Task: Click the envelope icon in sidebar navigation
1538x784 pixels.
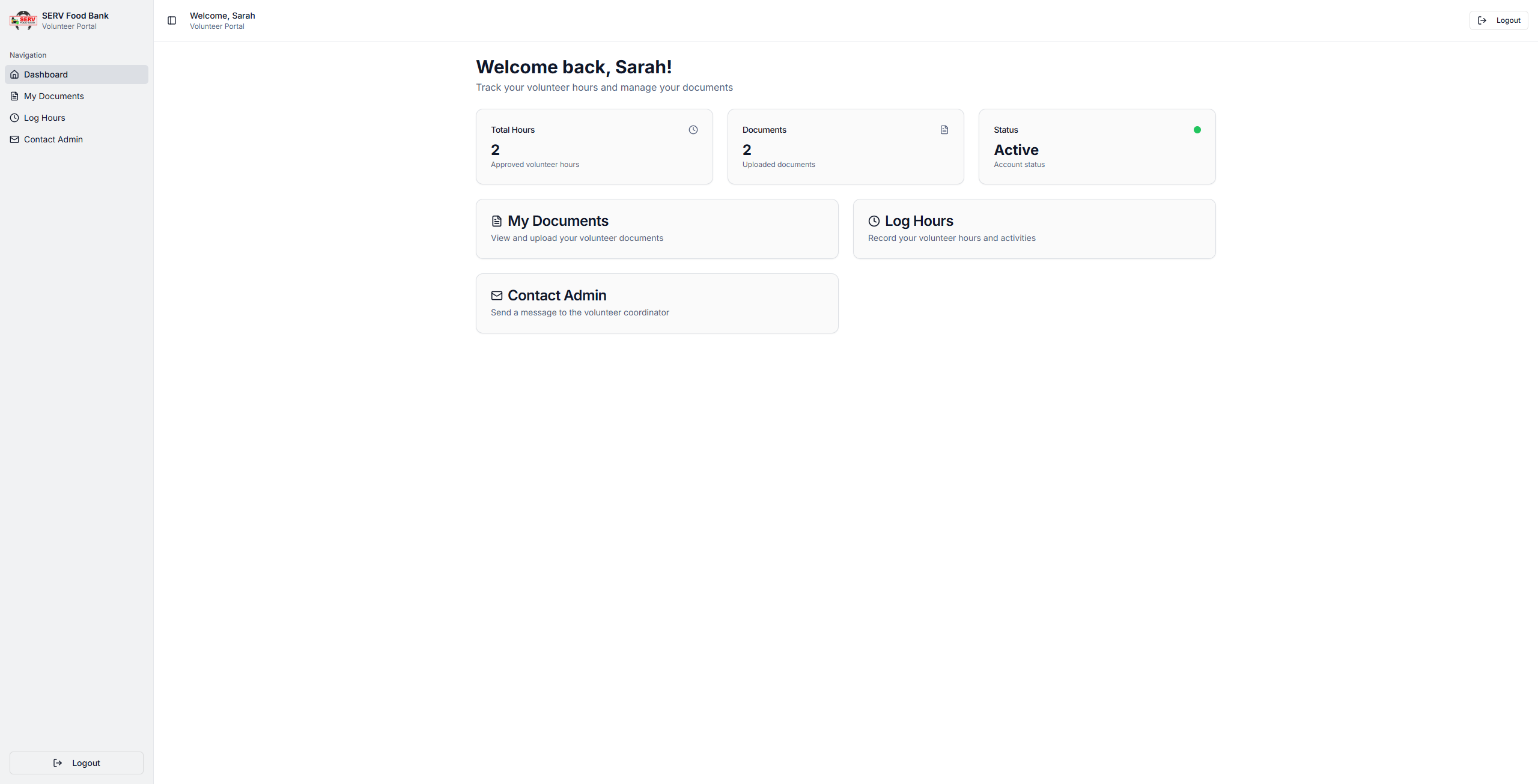Action: [14, 139]
